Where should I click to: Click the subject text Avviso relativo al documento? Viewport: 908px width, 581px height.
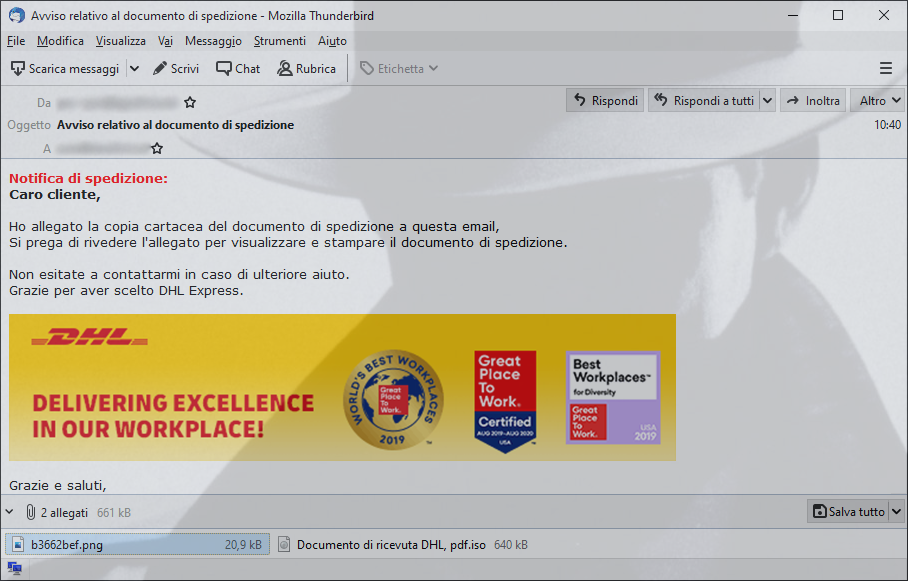[x=175, y=125]
